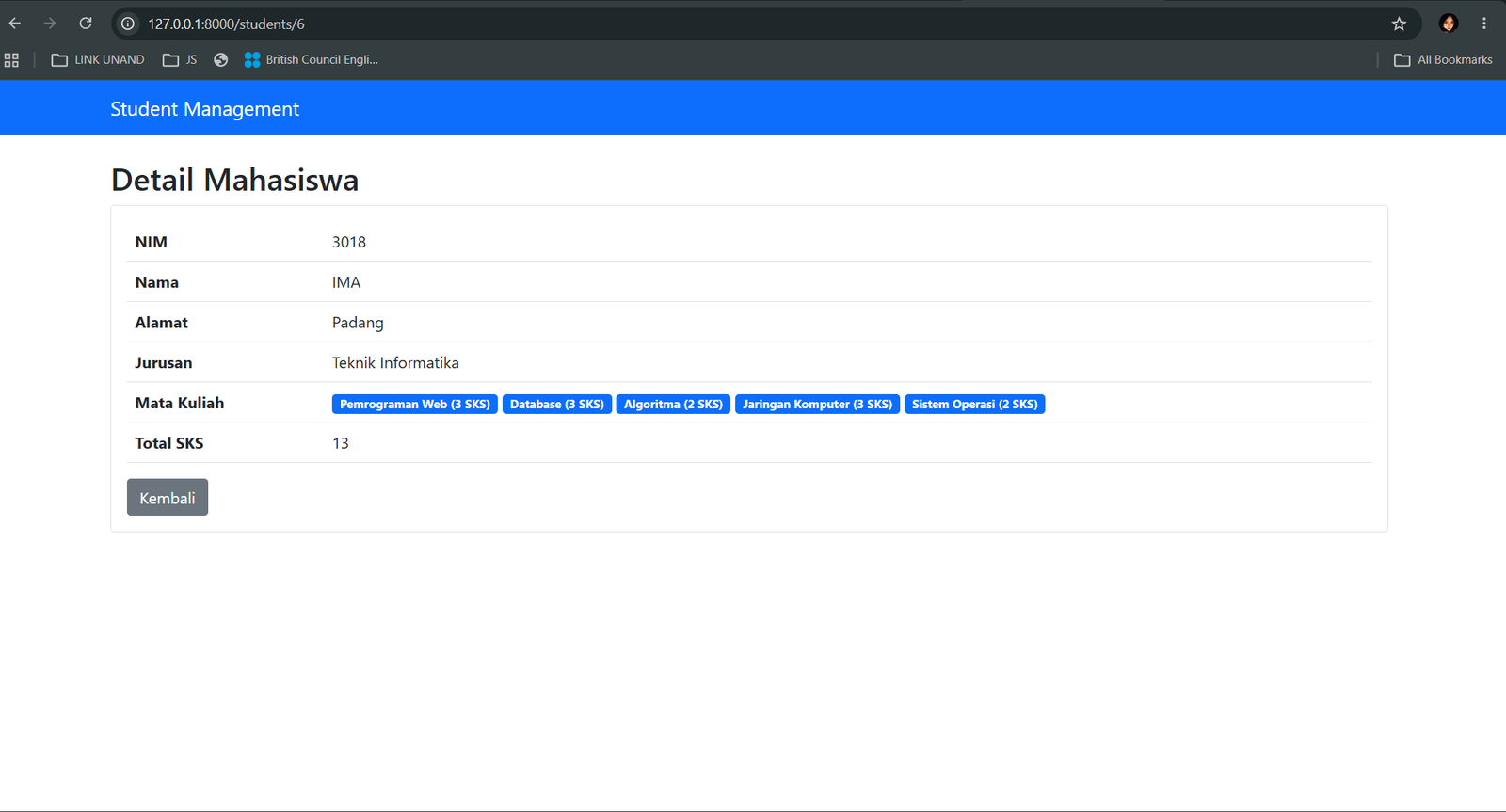Image resolution: width=1506 pixels, height=812 pixels.
Task: Click the Total SKS row label
Action: [169, 443]
